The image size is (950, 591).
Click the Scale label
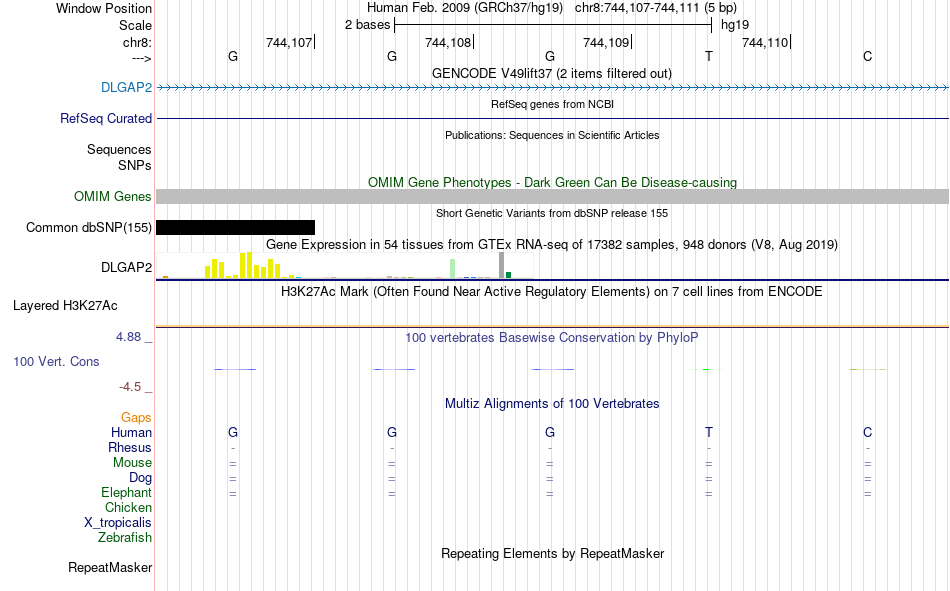tap(135, 25)
